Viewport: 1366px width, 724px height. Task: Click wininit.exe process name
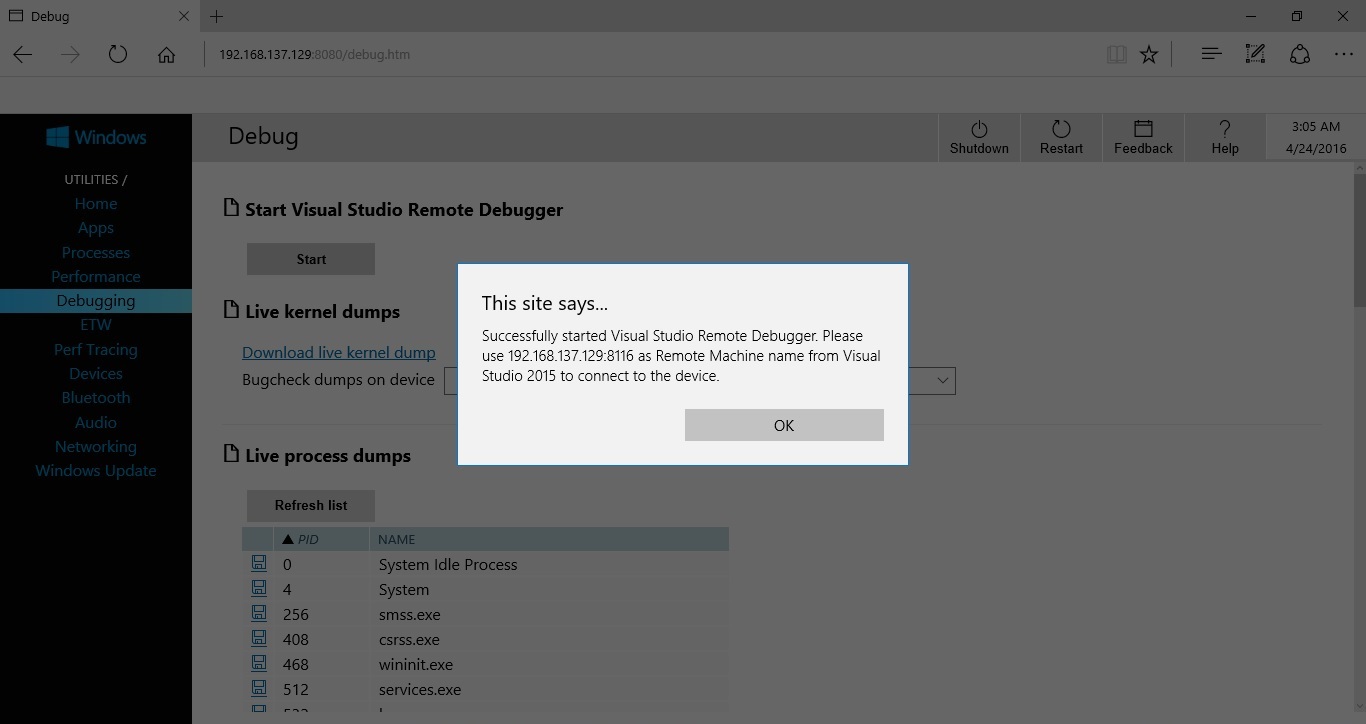click(416, 664)
